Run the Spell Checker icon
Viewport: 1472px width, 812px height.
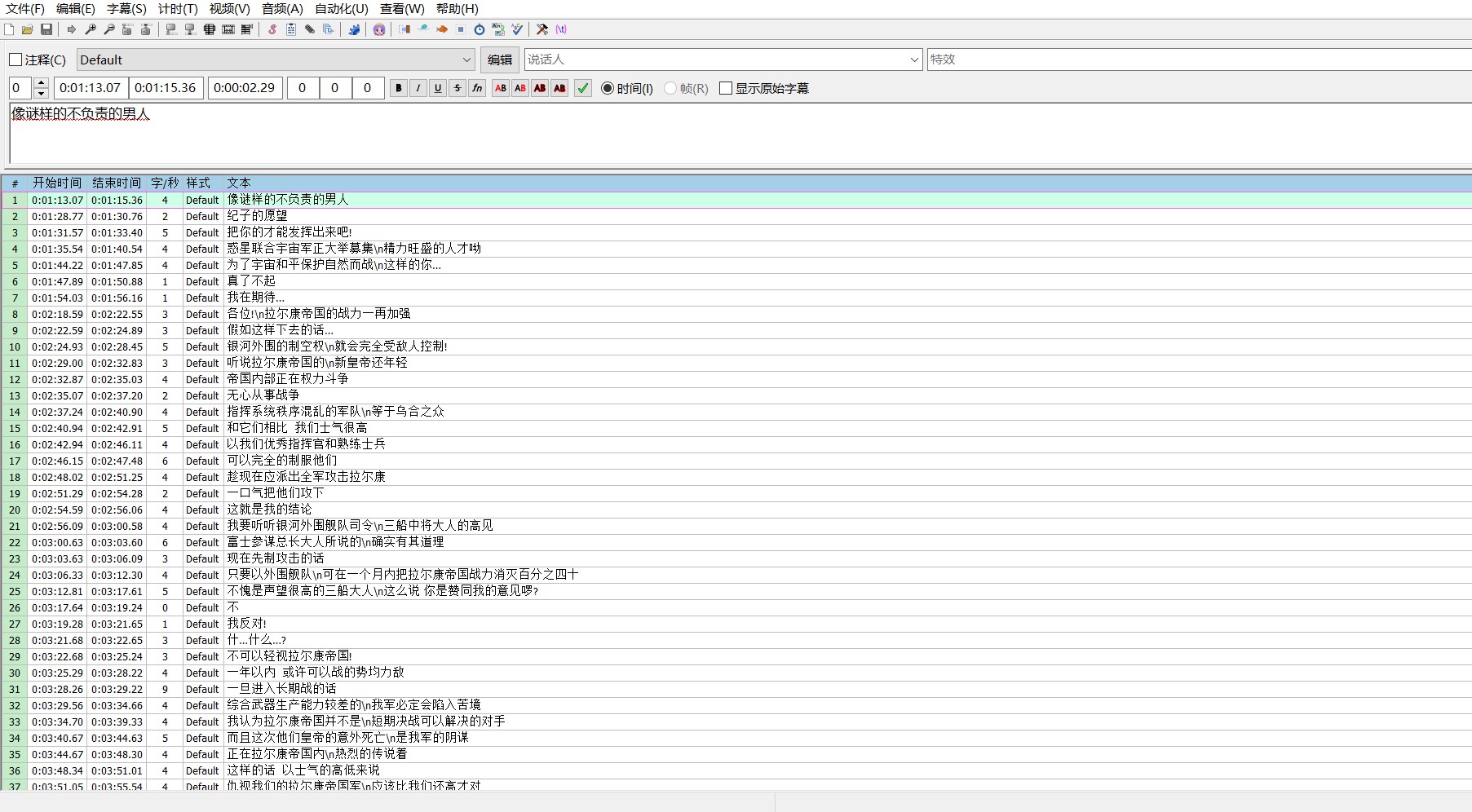point(517,29)
